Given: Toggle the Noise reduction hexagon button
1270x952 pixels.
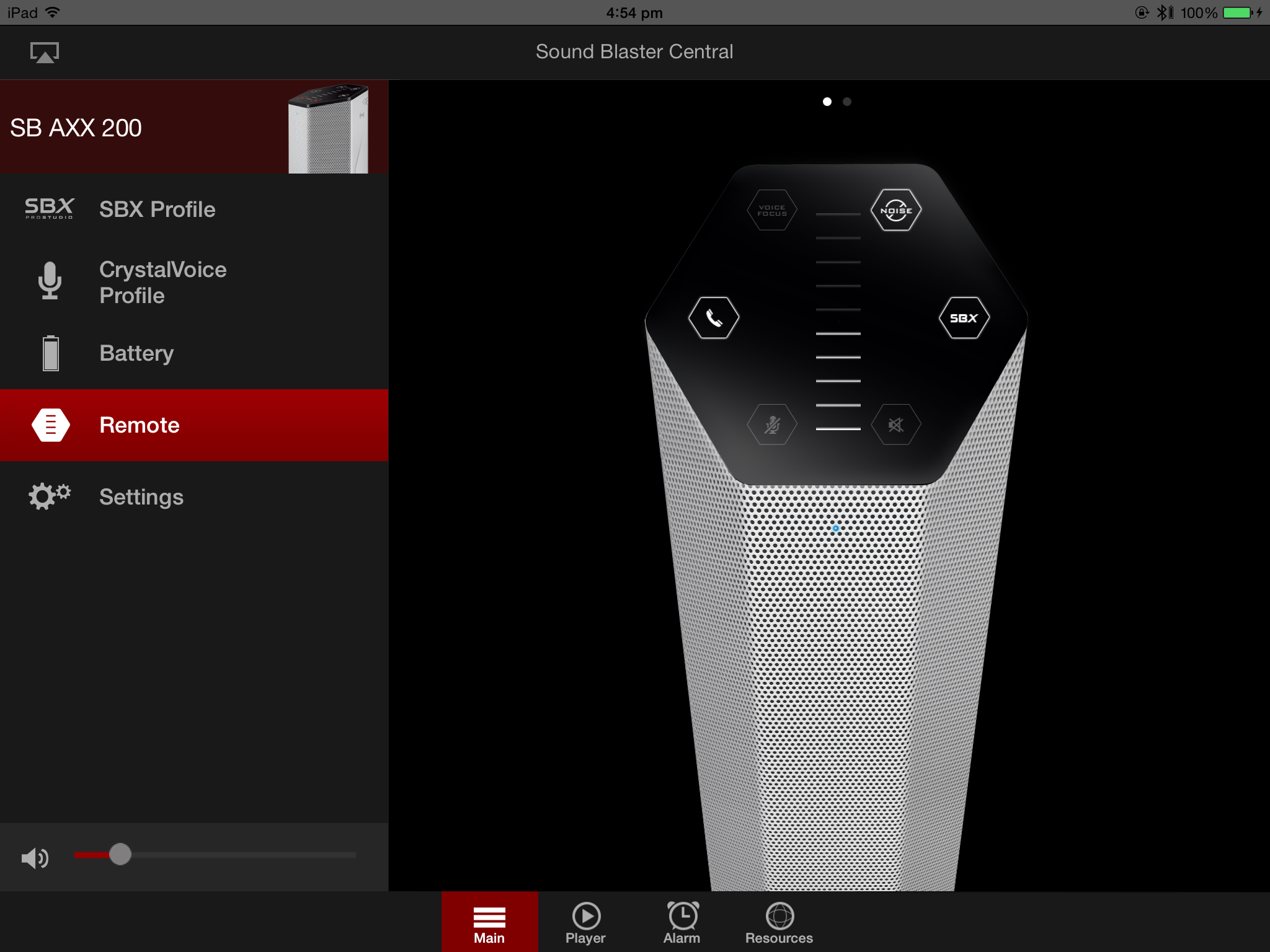Looking at the screenshot, I should (x=895, y=211).
